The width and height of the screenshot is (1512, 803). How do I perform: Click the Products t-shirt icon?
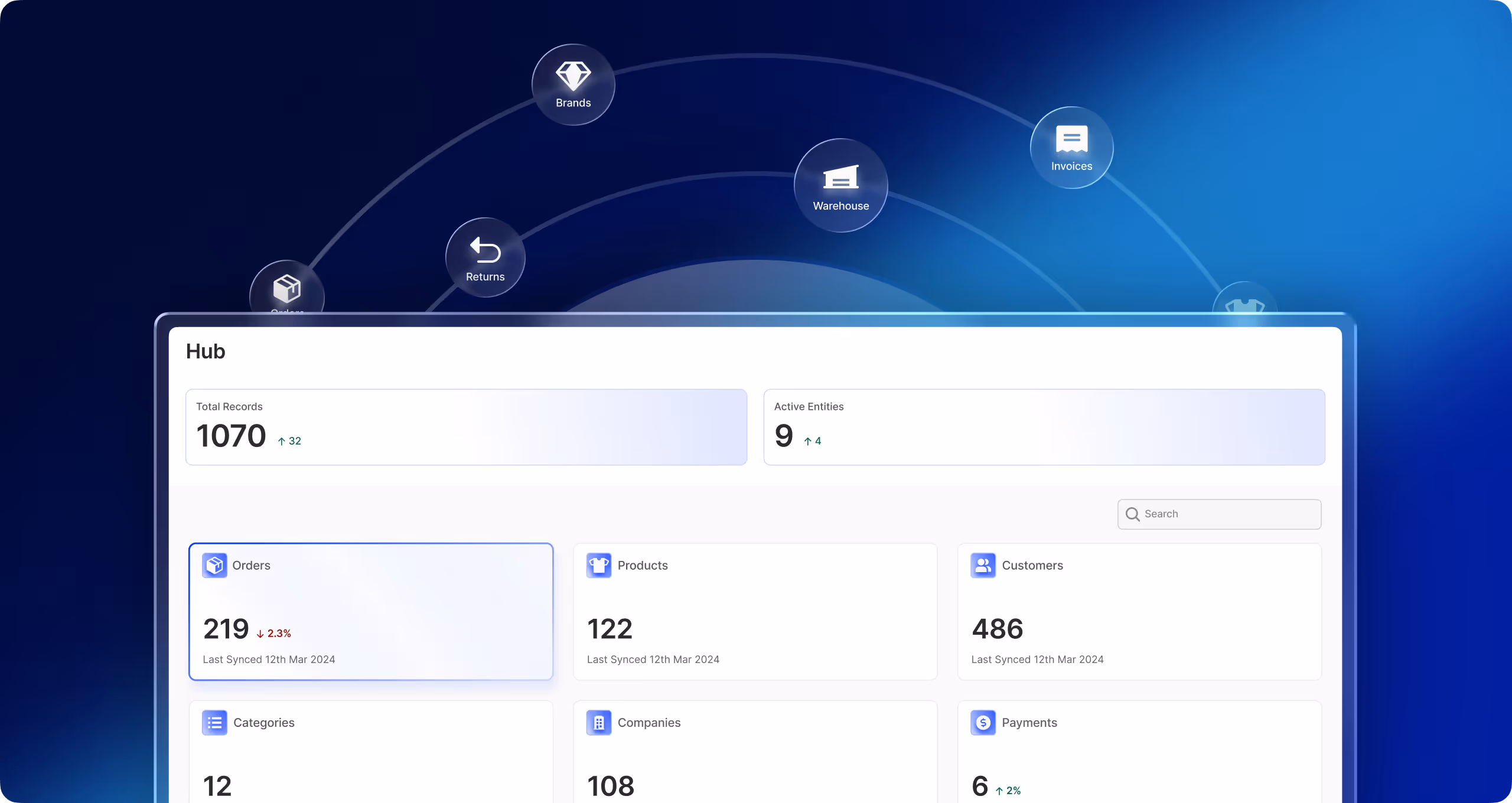tap(599, 565)
